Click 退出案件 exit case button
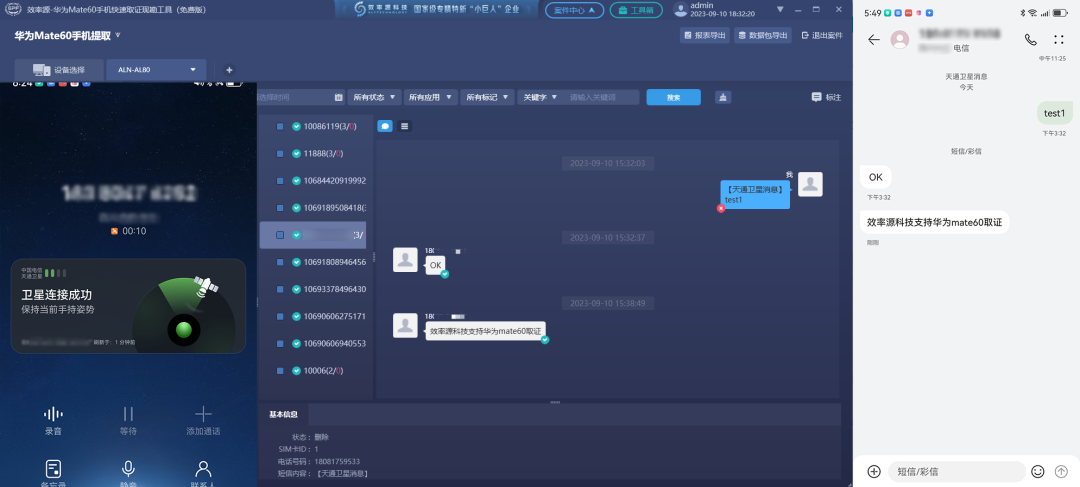 click(822, 35)
